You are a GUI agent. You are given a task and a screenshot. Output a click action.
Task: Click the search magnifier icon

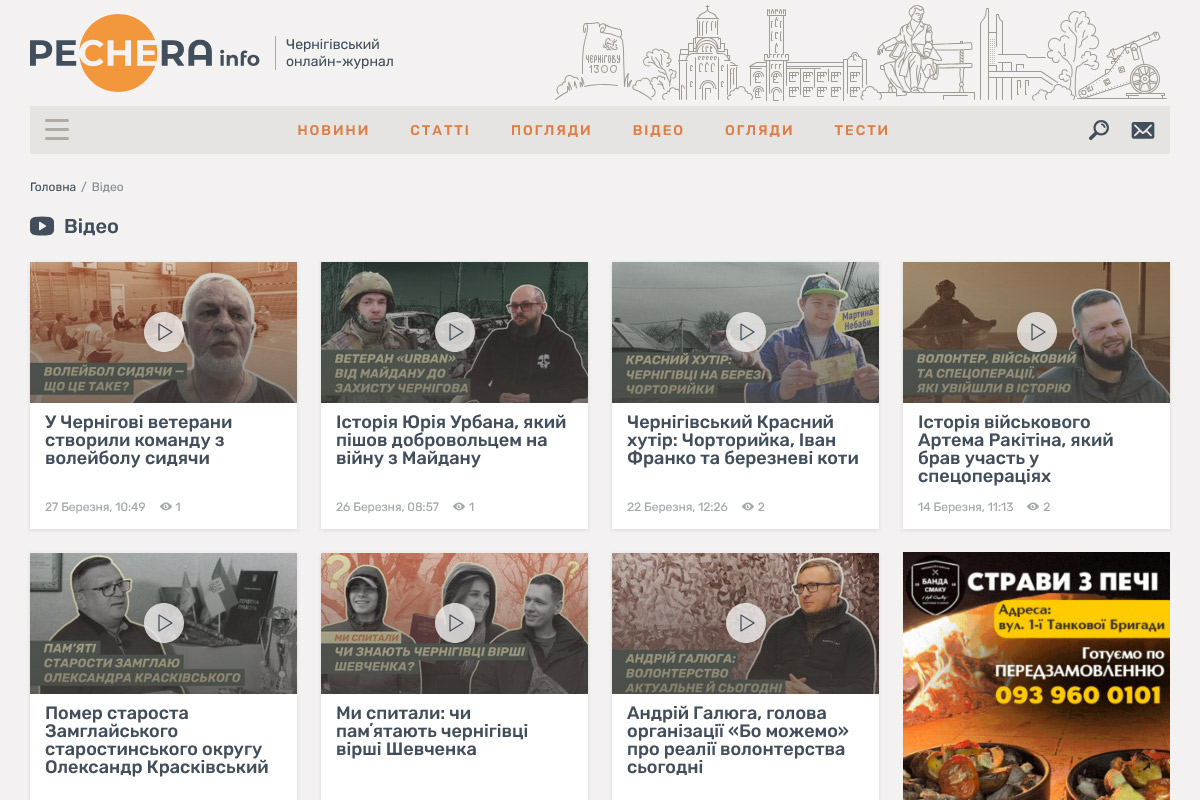1098,130
